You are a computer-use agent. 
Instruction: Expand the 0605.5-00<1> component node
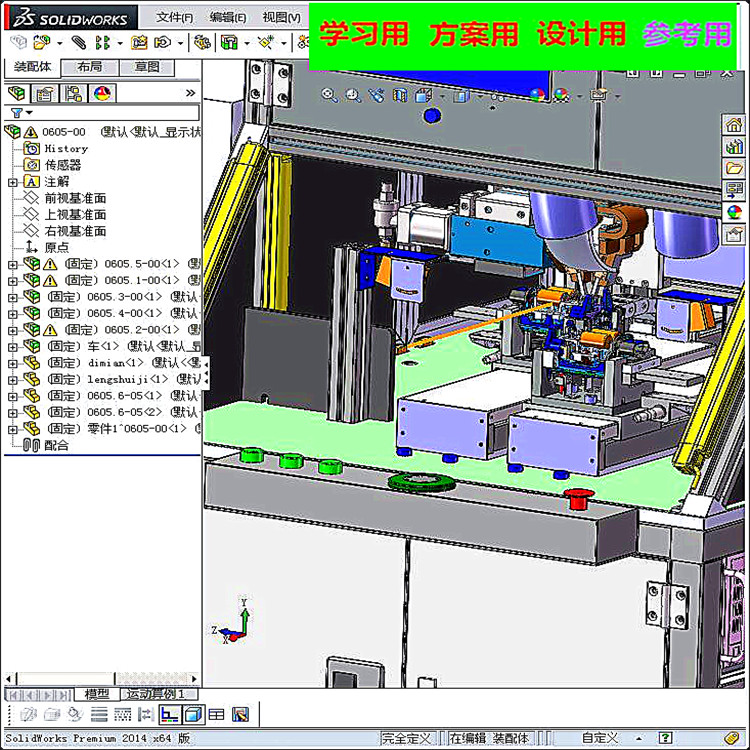click(12, 265)
